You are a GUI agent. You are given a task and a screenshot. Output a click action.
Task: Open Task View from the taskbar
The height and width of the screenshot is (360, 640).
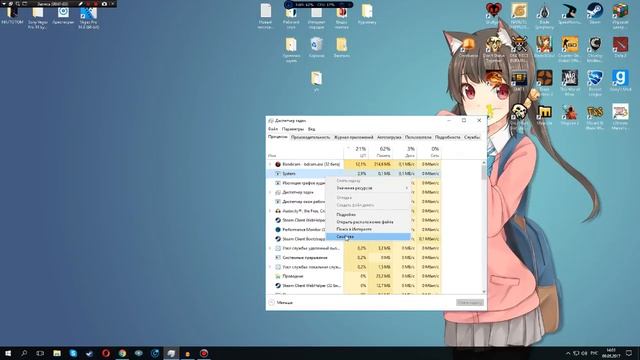click(40, 353)
